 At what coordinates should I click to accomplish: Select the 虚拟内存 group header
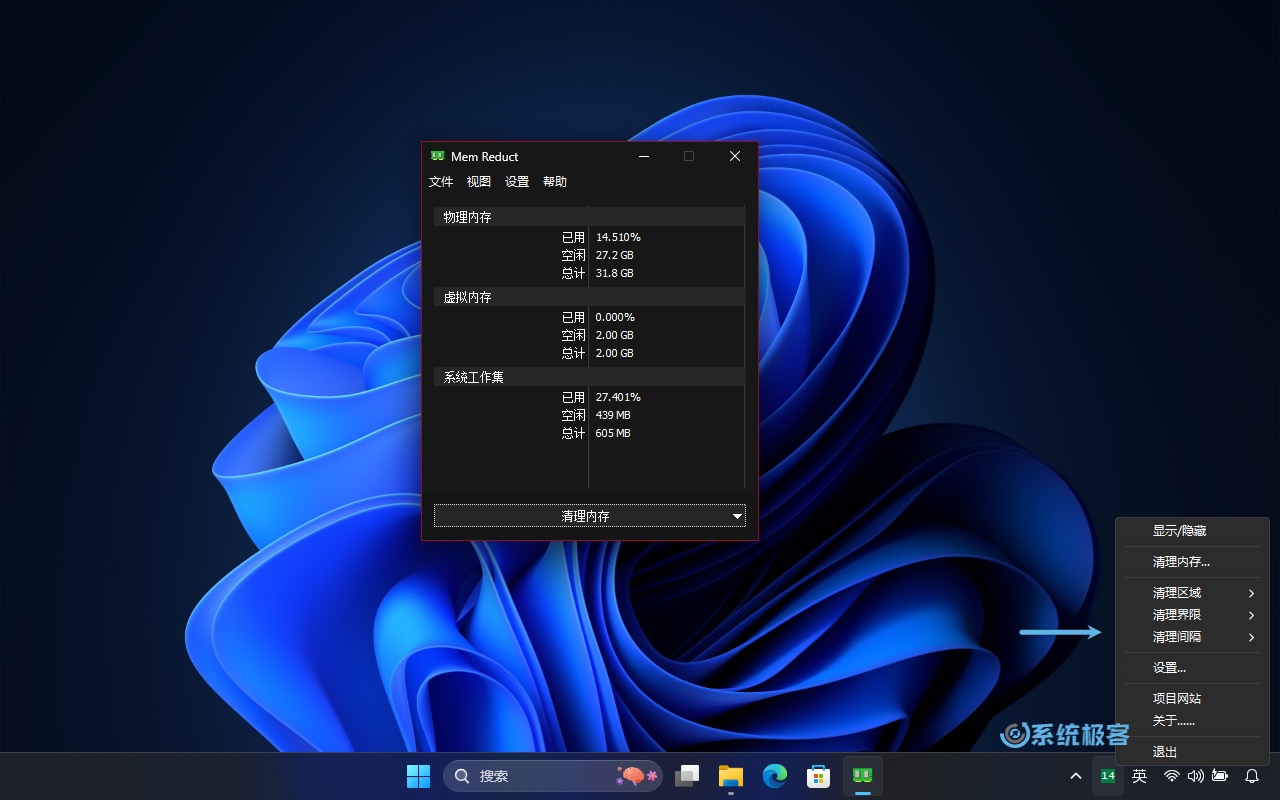[590, 297]
